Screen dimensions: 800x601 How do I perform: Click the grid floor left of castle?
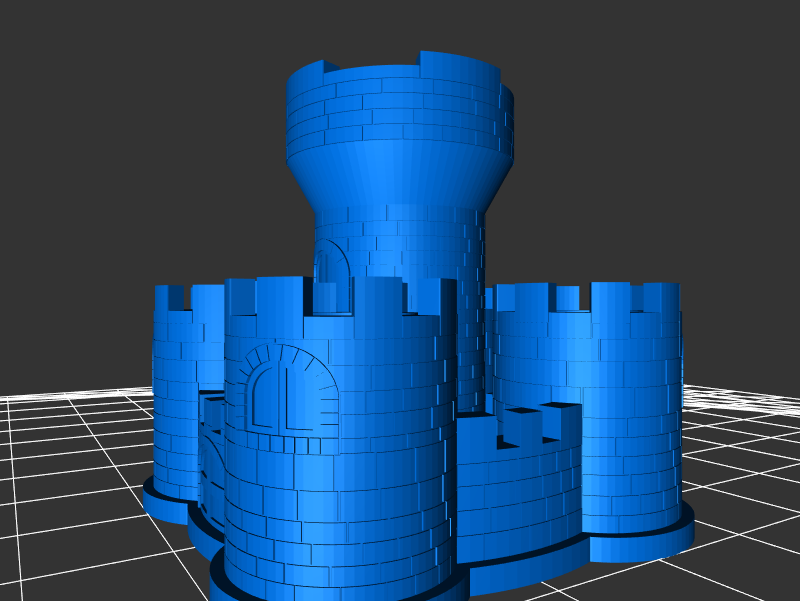pyautogui.click(x=70, y=470)
